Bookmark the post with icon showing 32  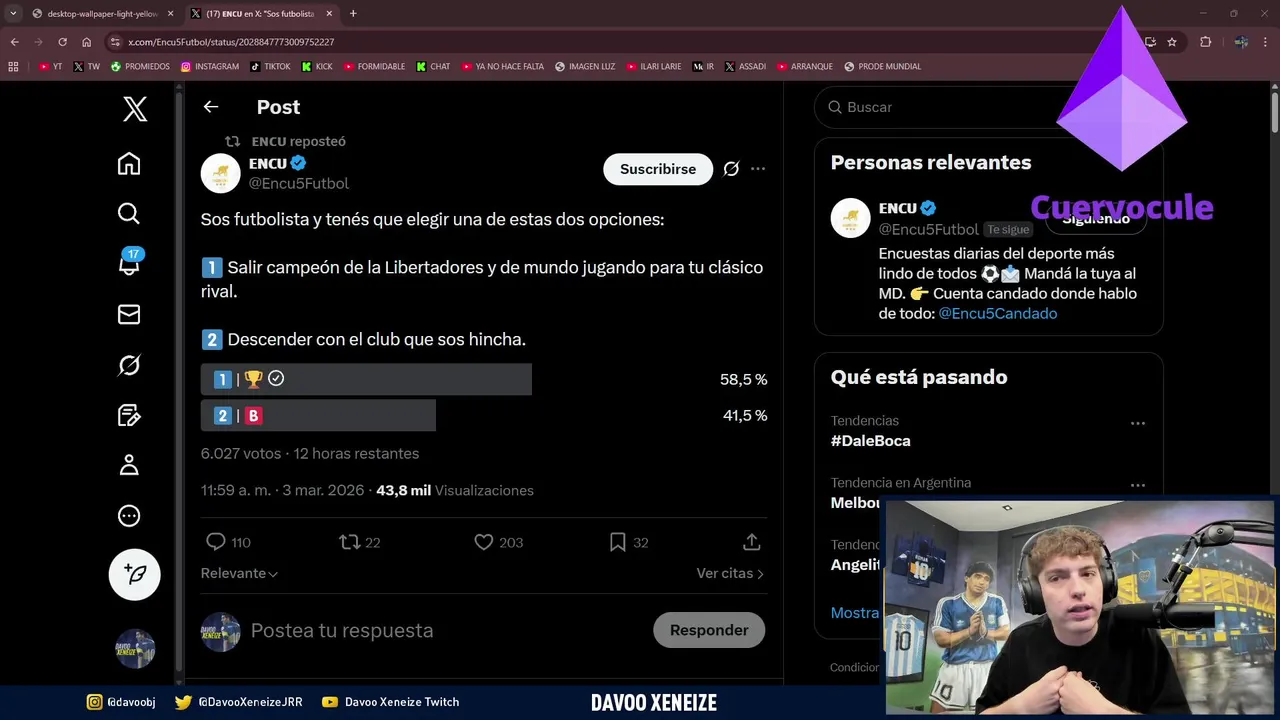click(629, 542)
